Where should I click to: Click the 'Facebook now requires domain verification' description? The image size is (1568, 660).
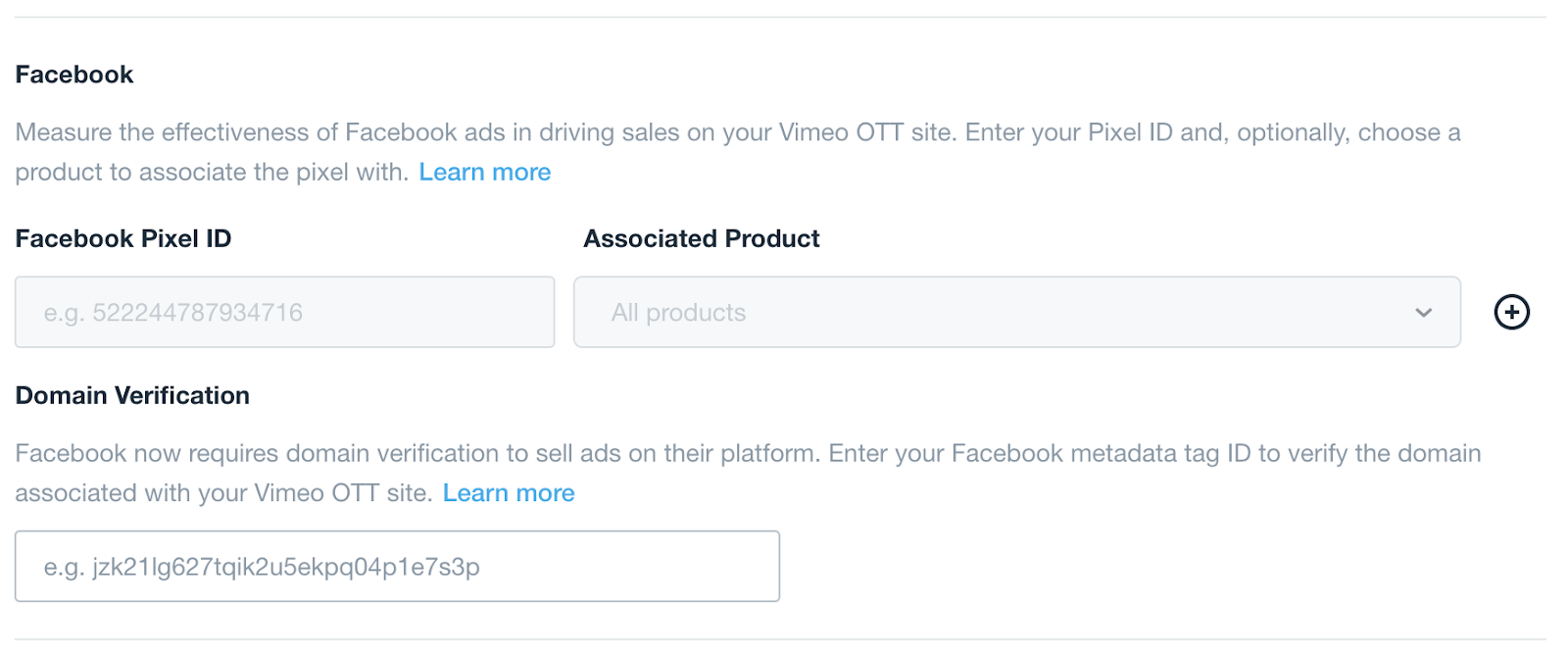pos(747,453)
